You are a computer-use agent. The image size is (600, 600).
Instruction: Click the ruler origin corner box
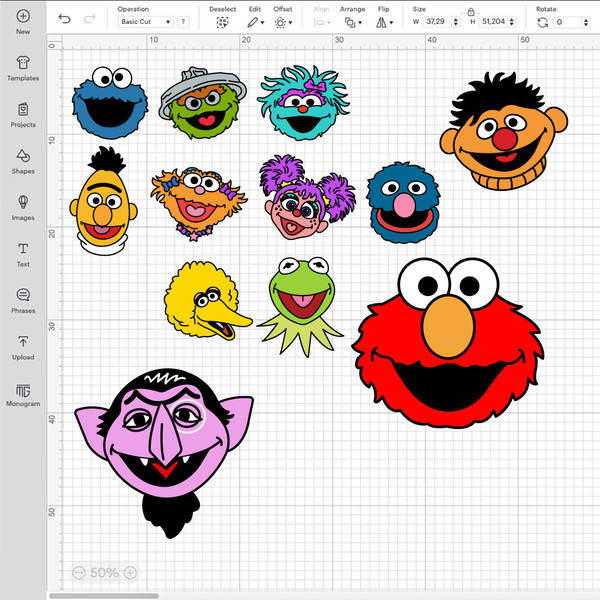(54, 42)
